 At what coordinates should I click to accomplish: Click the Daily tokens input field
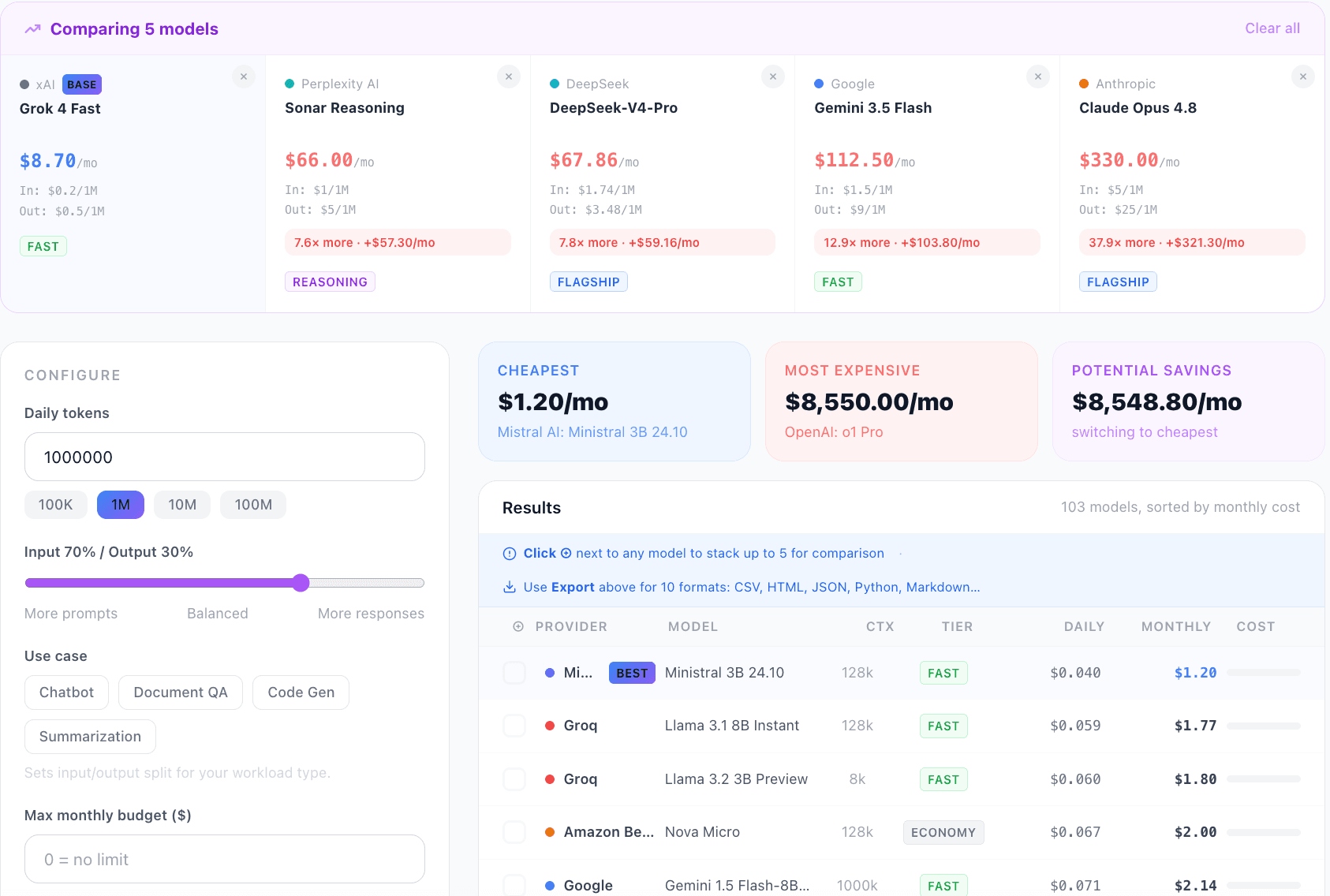click(225, 457)
